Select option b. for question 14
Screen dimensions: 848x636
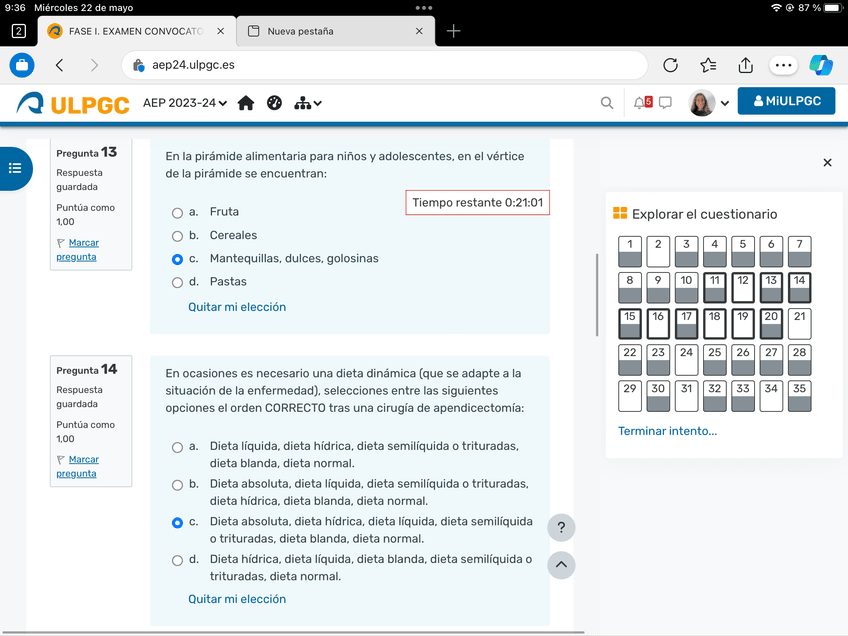point(177,484)
